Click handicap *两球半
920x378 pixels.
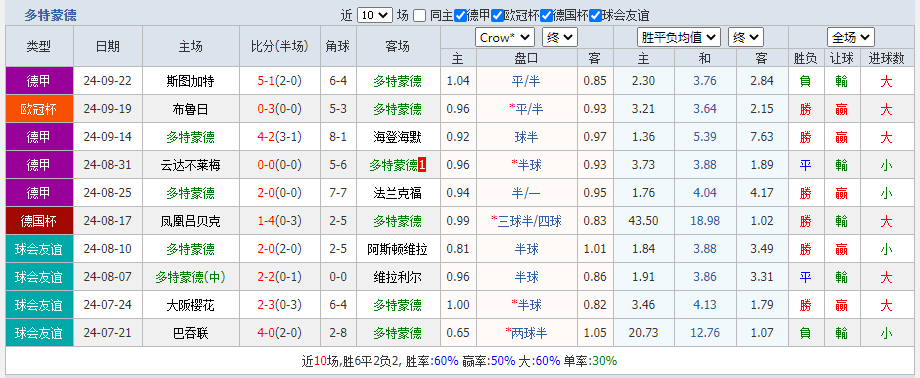pos(526,333)
